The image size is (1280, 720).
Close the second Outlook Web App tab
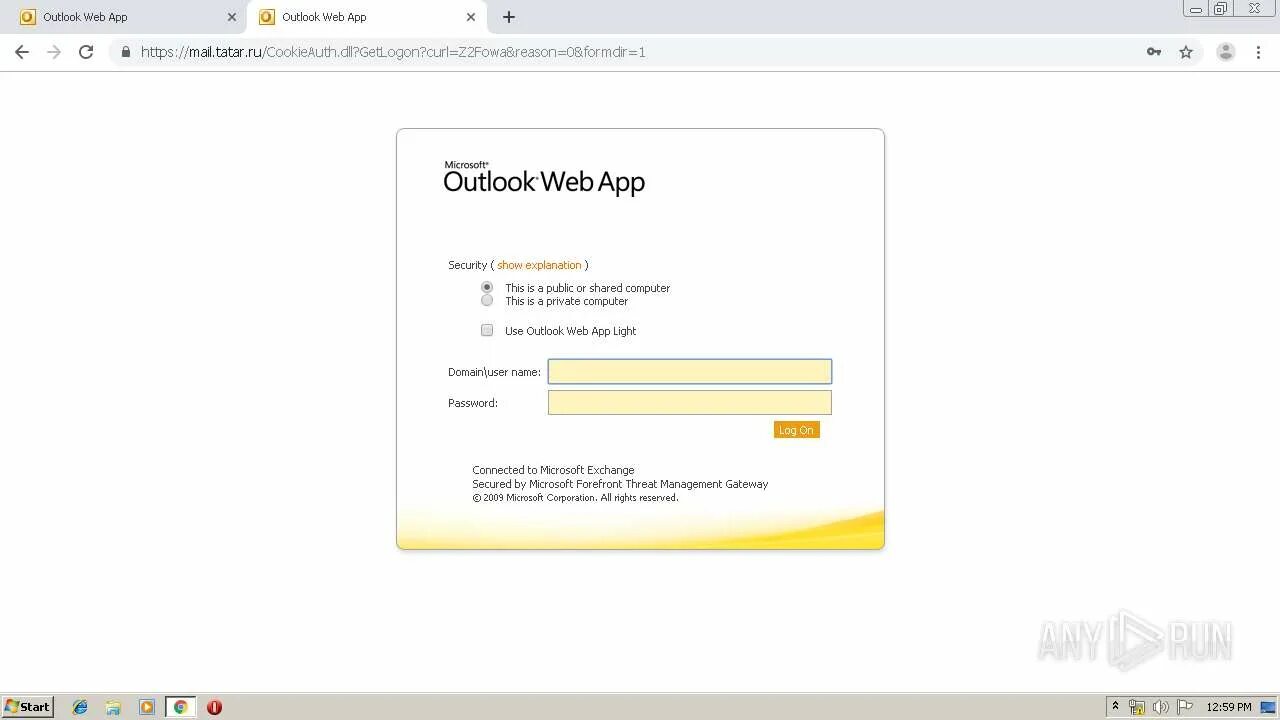[471, 17]
